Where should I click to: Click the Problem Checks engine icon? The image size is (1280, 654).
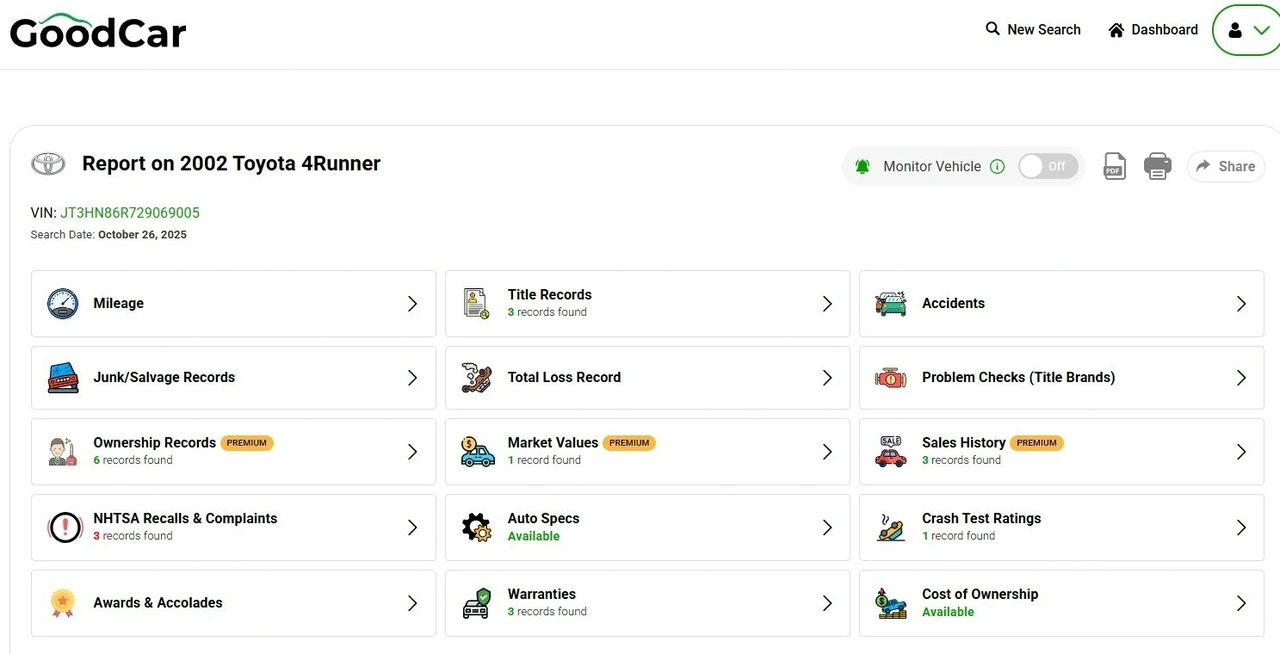click(x=891, y=378)
